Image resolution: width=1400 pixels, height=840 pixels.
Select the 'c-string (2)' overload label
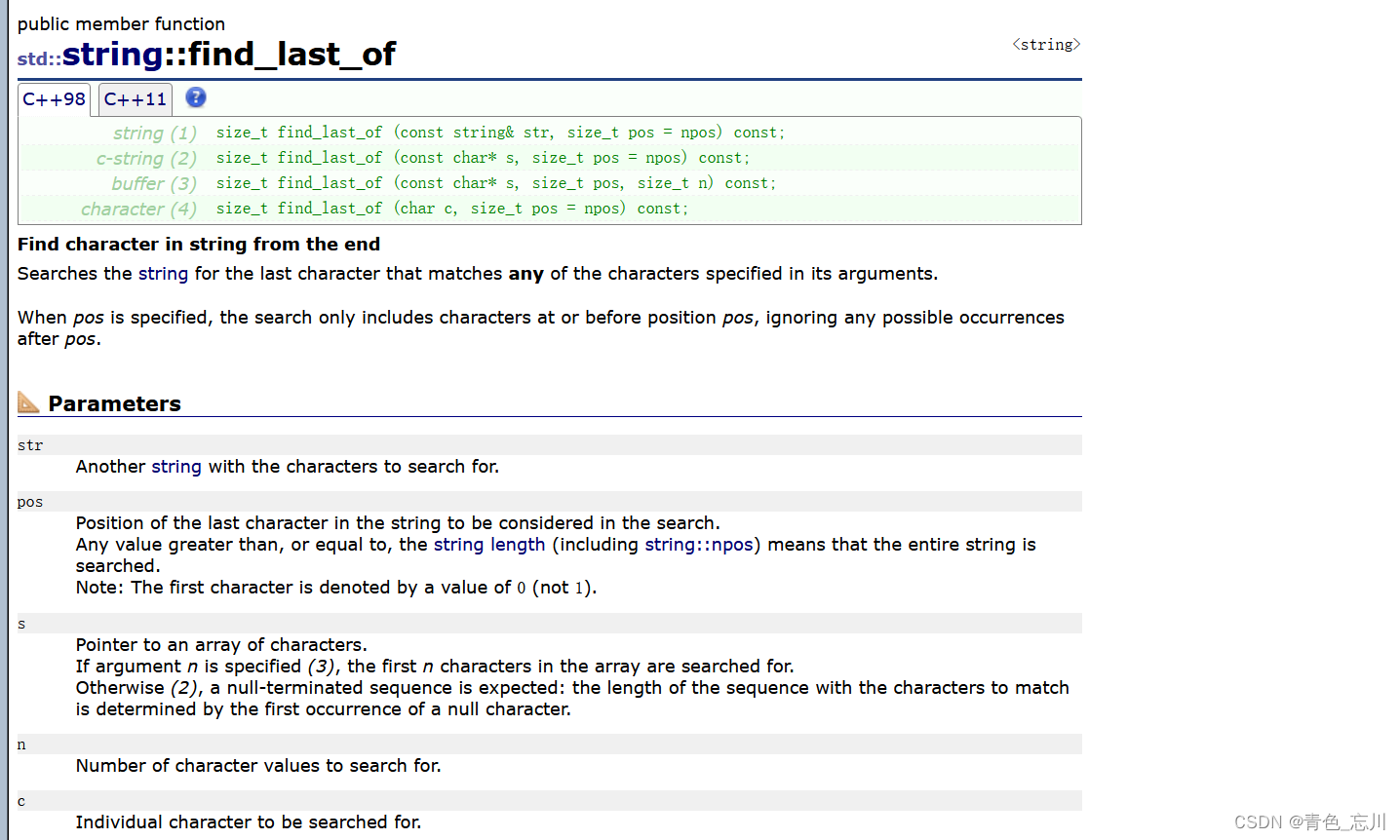point(146,158)
